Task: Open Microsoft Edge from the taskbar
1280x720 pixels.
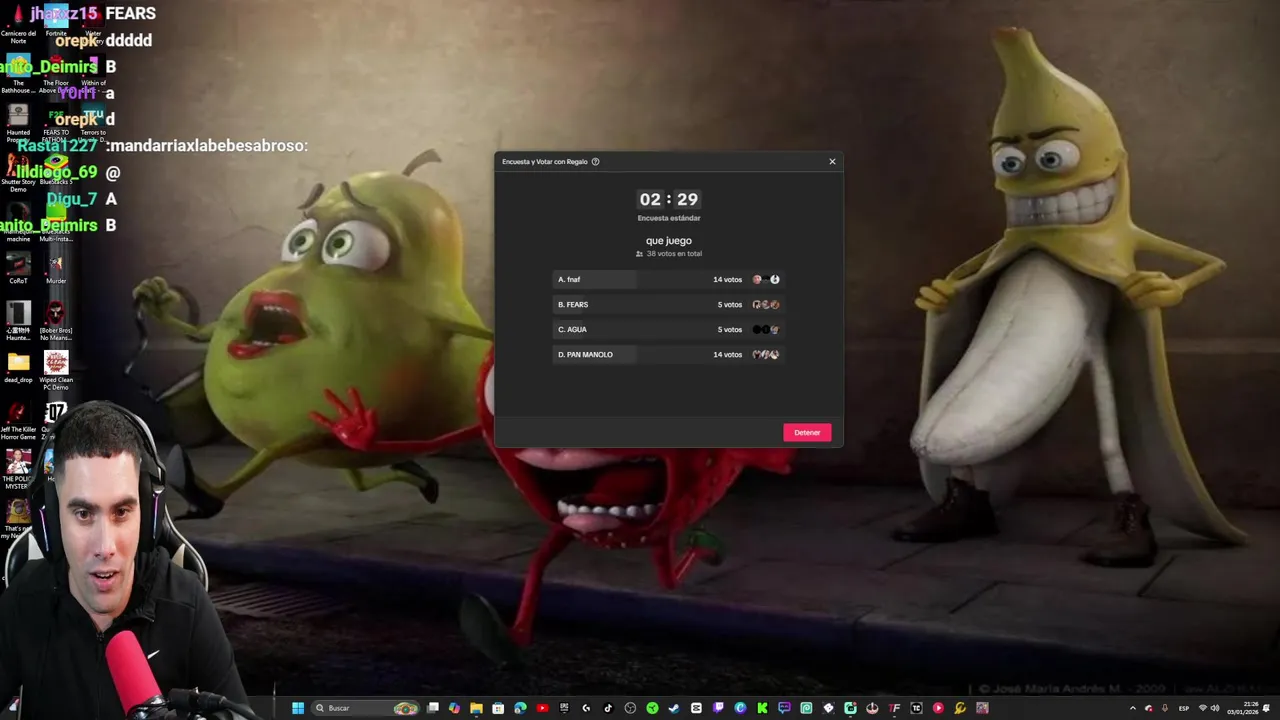Action: tap(520, 708)
